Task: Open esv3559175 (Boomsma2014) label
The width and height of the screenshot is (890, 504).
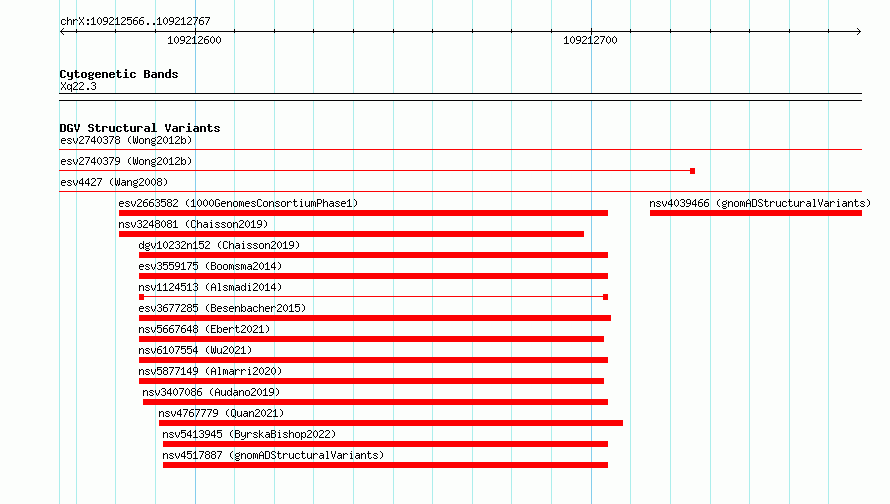Action: pyautogui.click(x=210, y=266)
